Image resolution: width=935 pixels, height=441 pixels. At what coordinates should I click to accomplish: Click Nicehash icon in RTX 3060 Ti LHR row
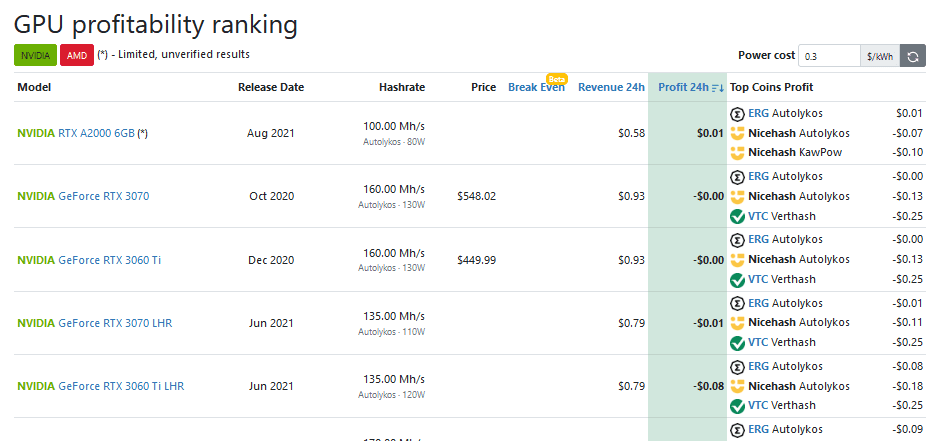point(738,386)
